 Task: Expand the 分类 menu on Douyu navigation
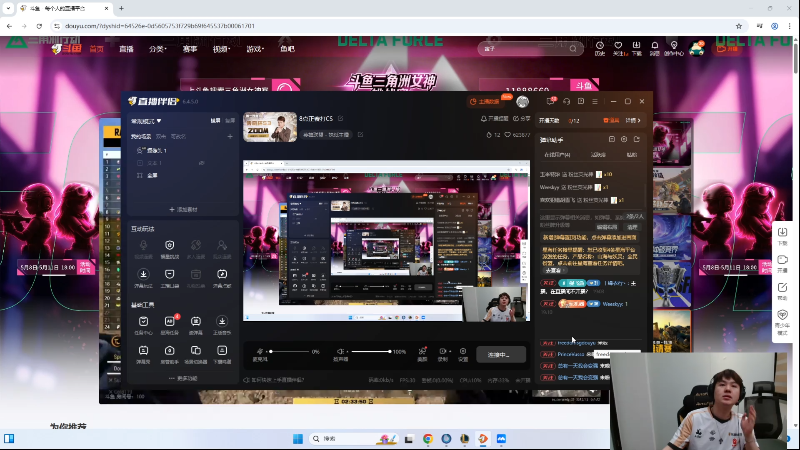(158, 49)
